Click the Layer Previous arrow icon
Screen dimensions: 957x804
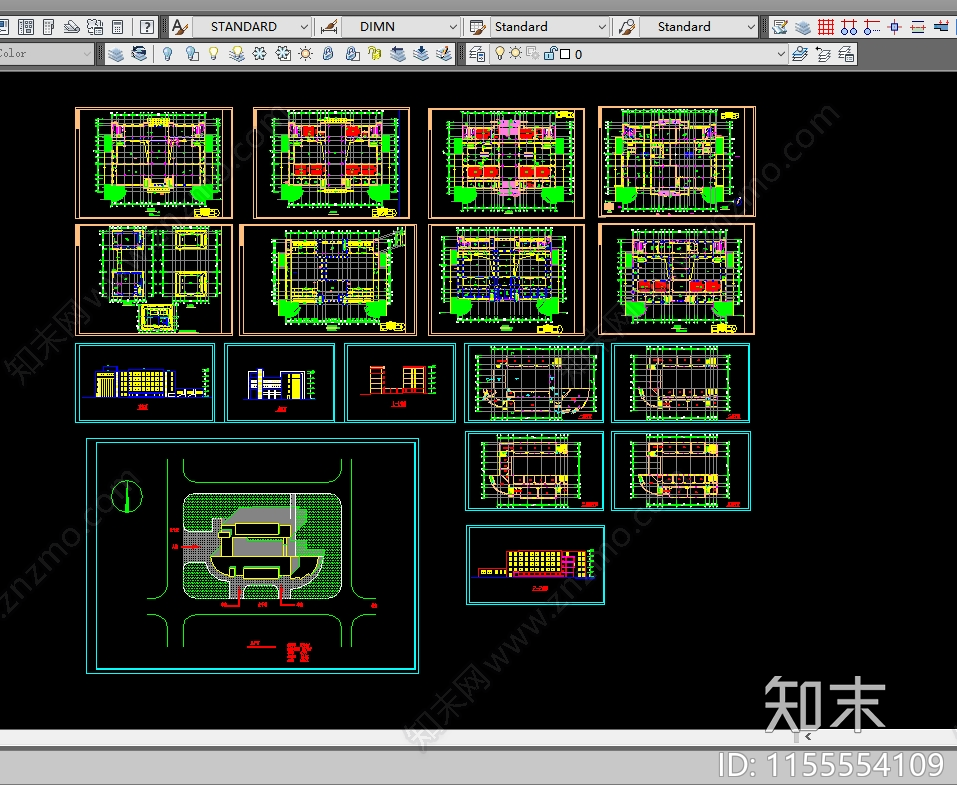tap(823, 54)
